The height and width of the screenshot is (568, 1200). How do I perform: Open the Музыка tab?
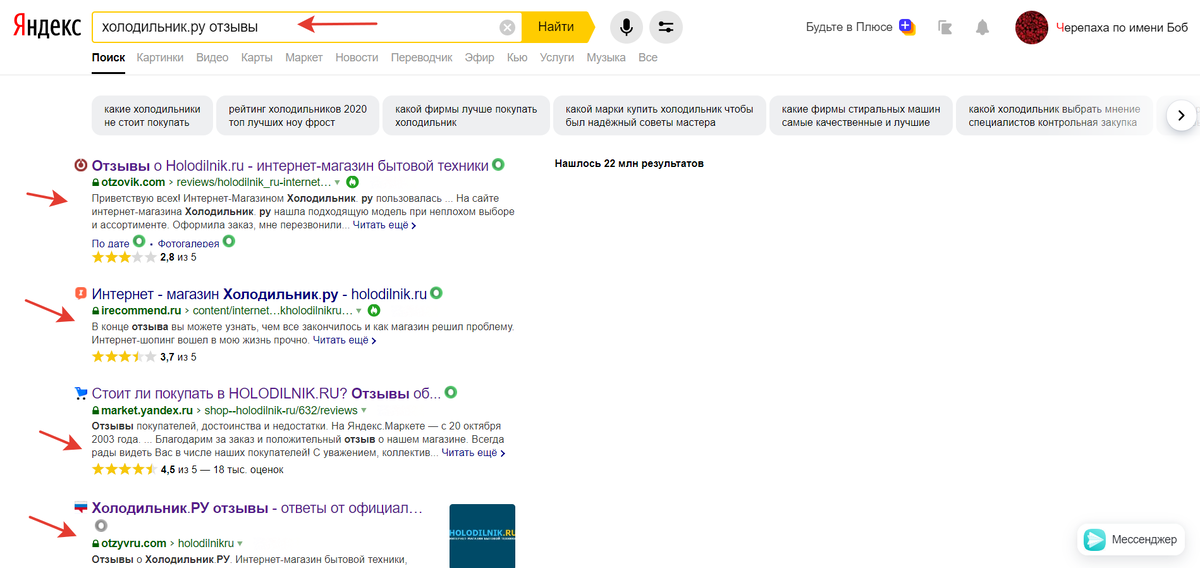click(606, 58)
